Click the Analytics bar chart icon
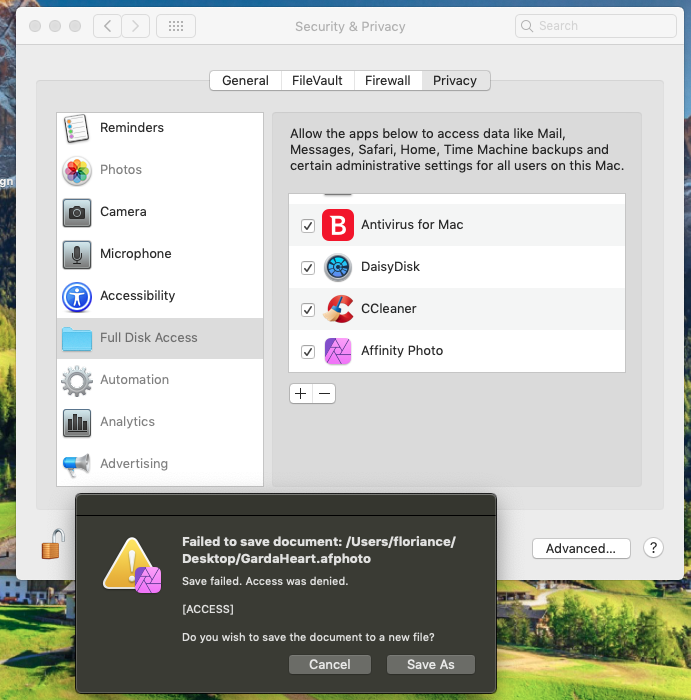Image resolution: width=691 pixels, height=700 pixels. coord(77,422)
